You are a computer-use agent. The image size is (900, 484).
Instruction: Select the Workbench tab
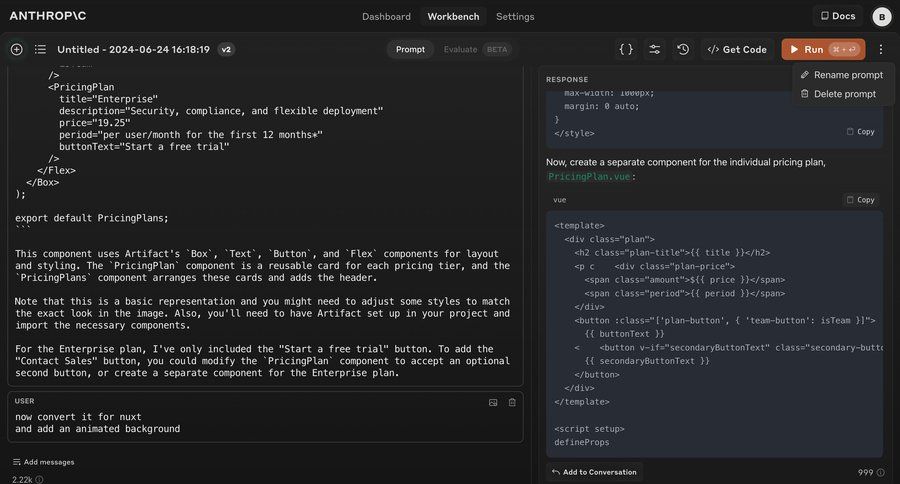tap(453, 17)
